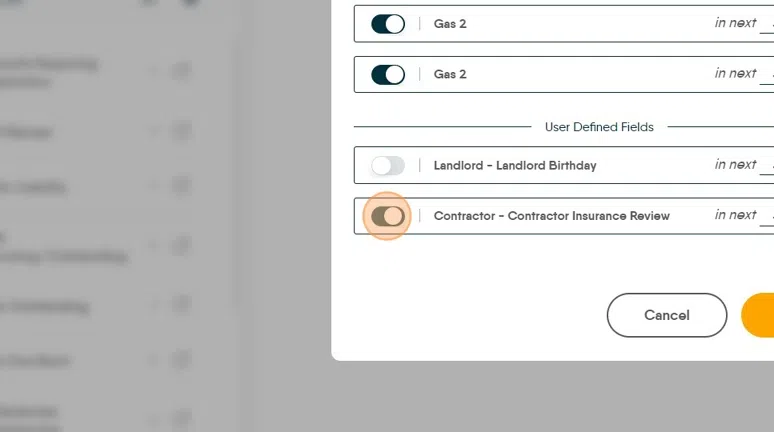
Task: Click the icon on the first blurred sidebar row
Action: coord(181,72)
